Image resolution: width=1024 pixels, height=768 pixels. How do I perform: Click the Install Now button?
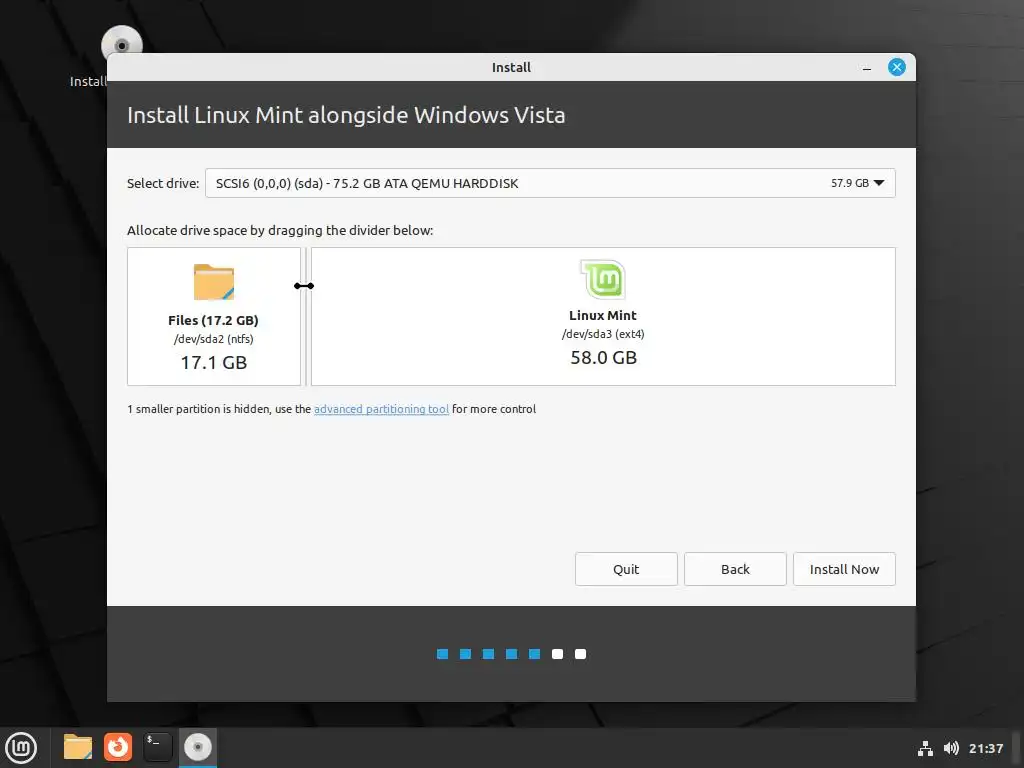(x=844, y=569)
